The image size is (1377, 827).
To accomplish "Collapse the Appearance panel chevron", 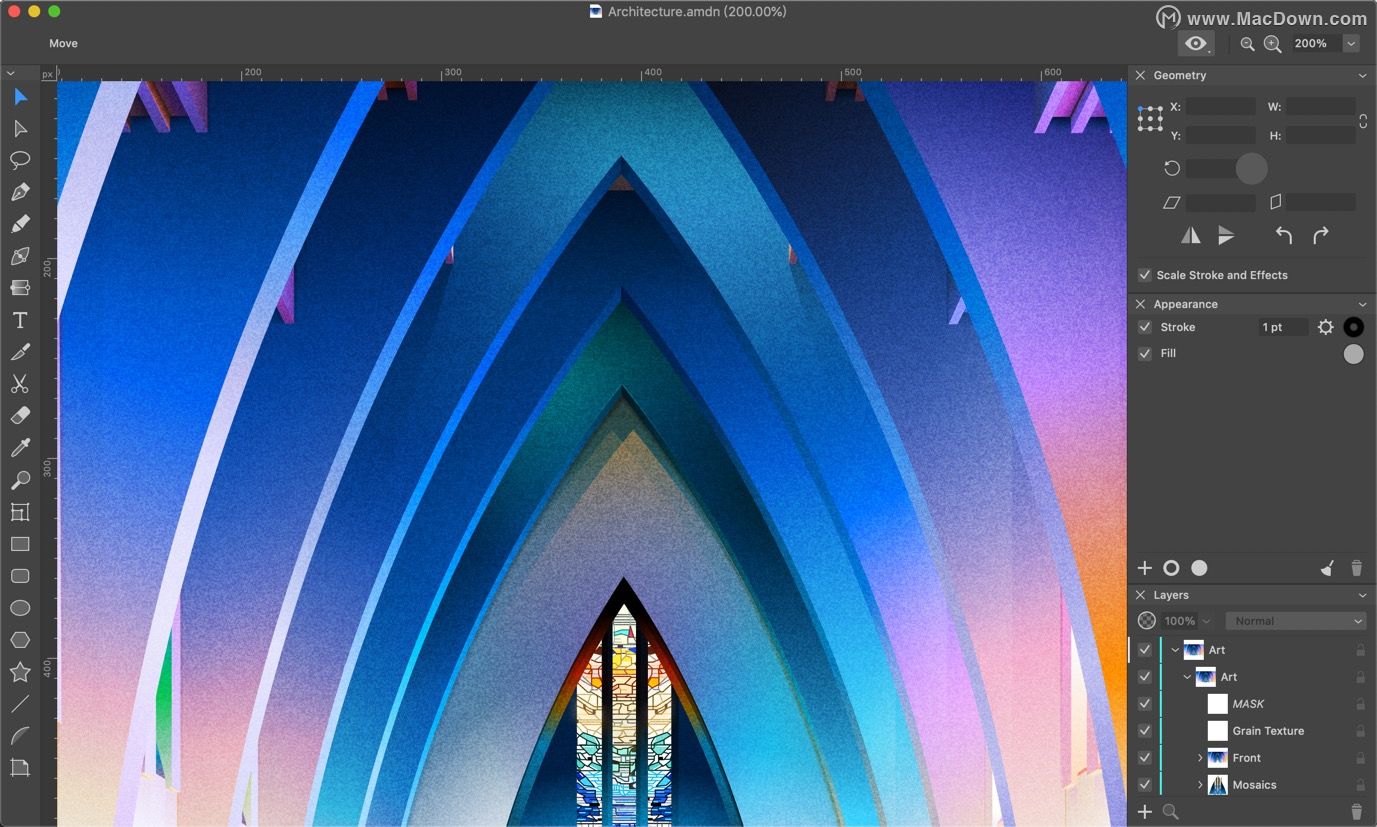I will [x=1362, y=304].
